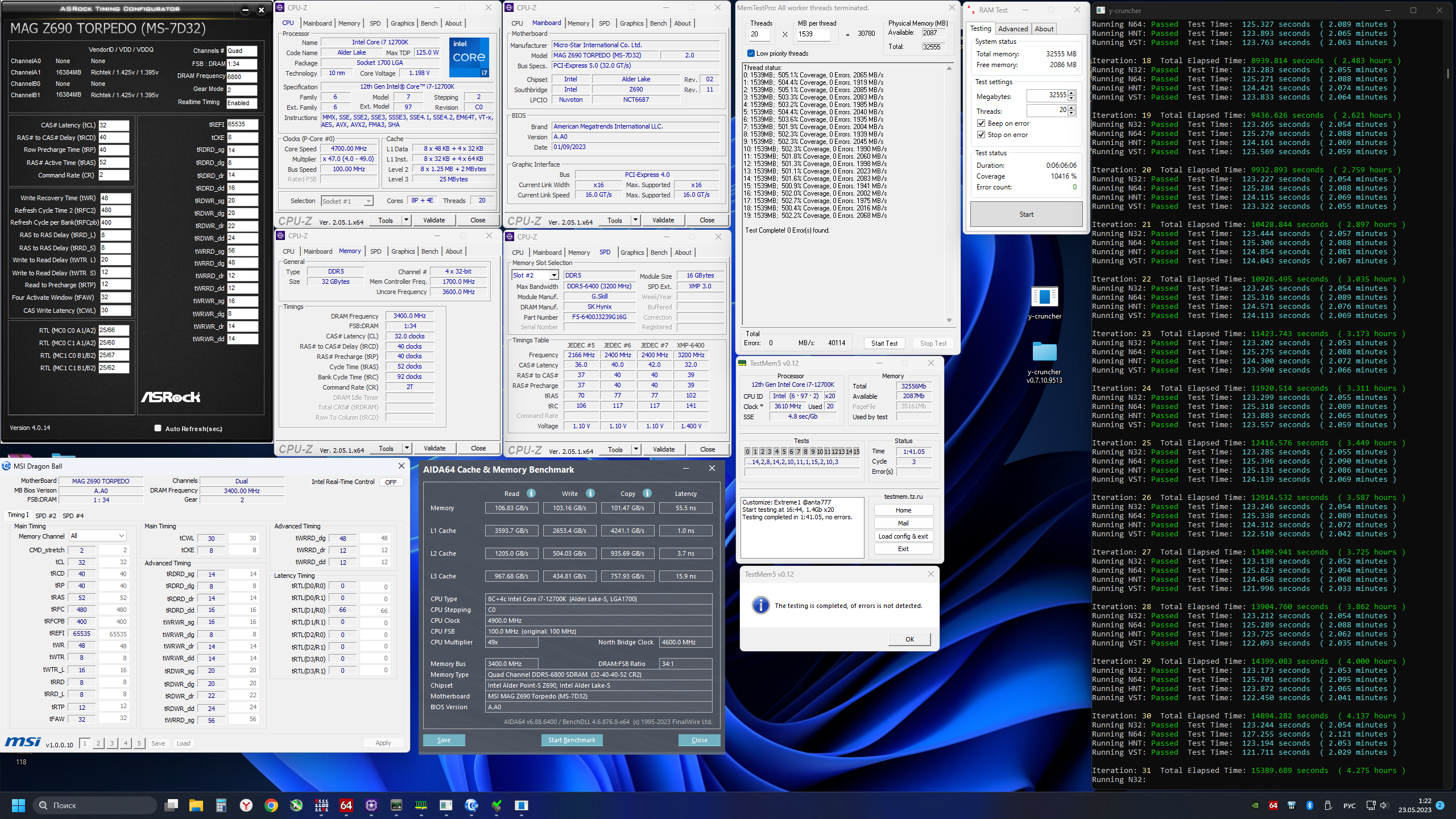Click the Read info icon in AIDA64
Viewport: 1456px width, 819px height.
click(x=531, y=493)
